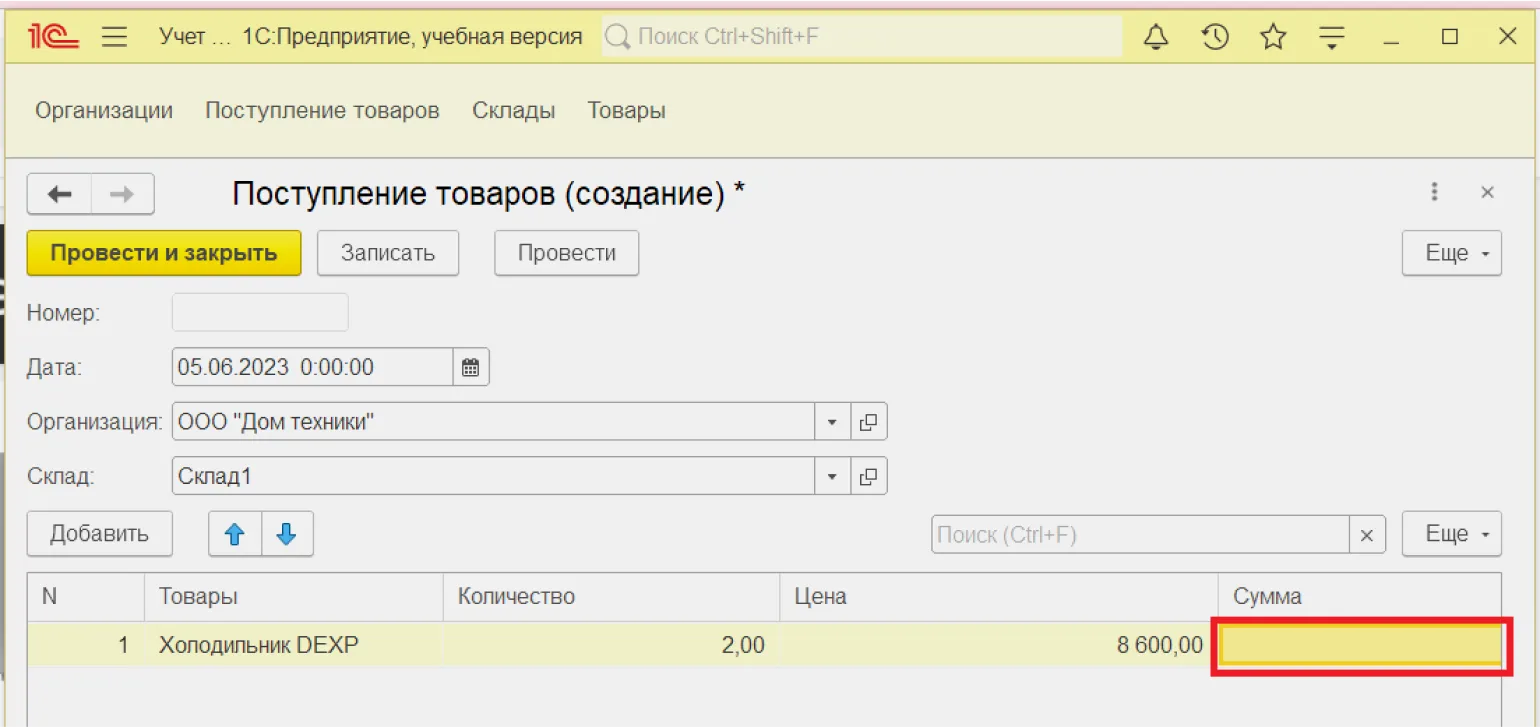Expand the Склад dropdown list

(x=832, y=476)
